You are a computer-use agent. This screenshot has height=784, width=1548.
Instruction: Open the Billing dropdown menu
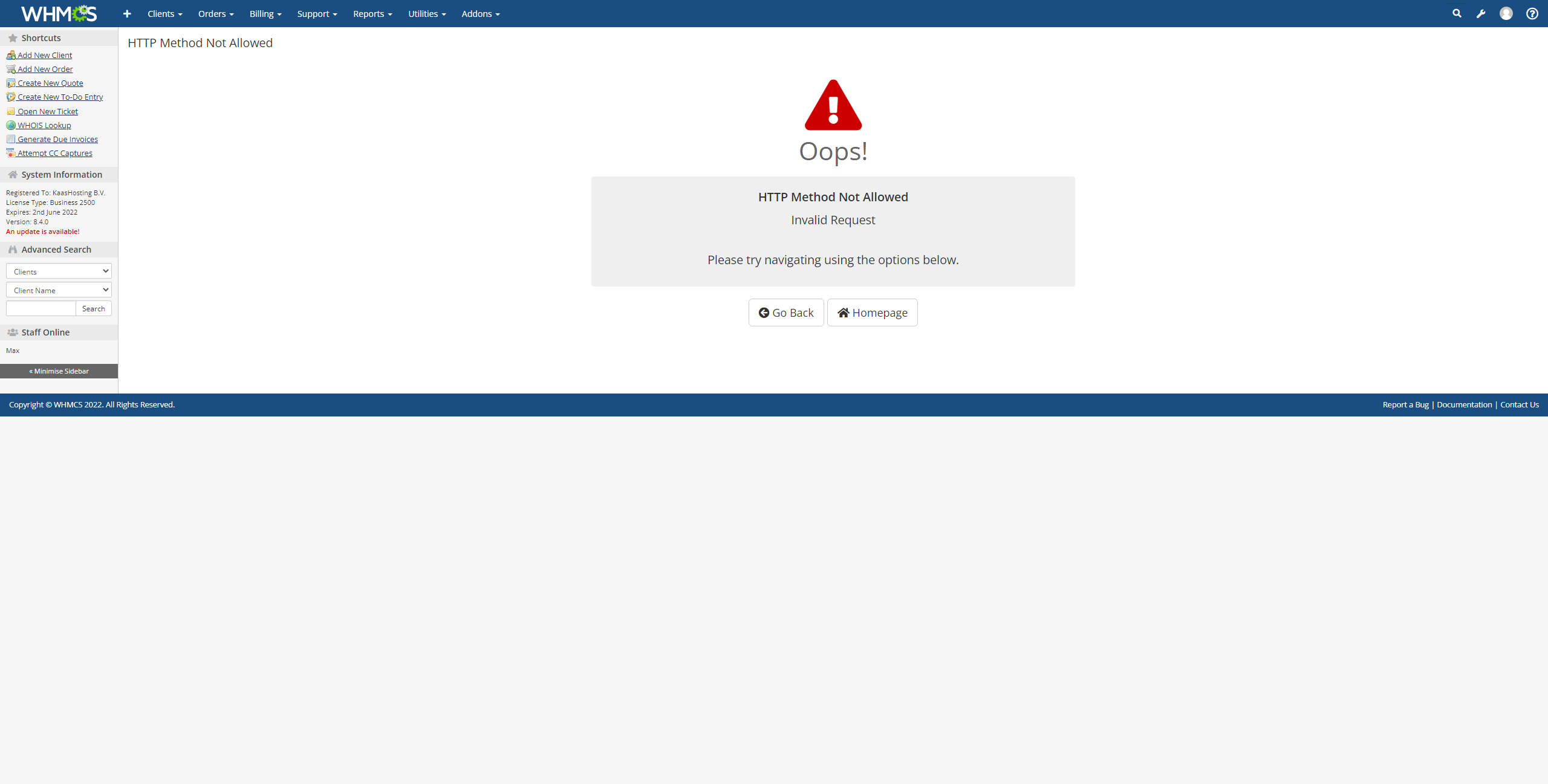pyautogui.click(x=265, y=14)
